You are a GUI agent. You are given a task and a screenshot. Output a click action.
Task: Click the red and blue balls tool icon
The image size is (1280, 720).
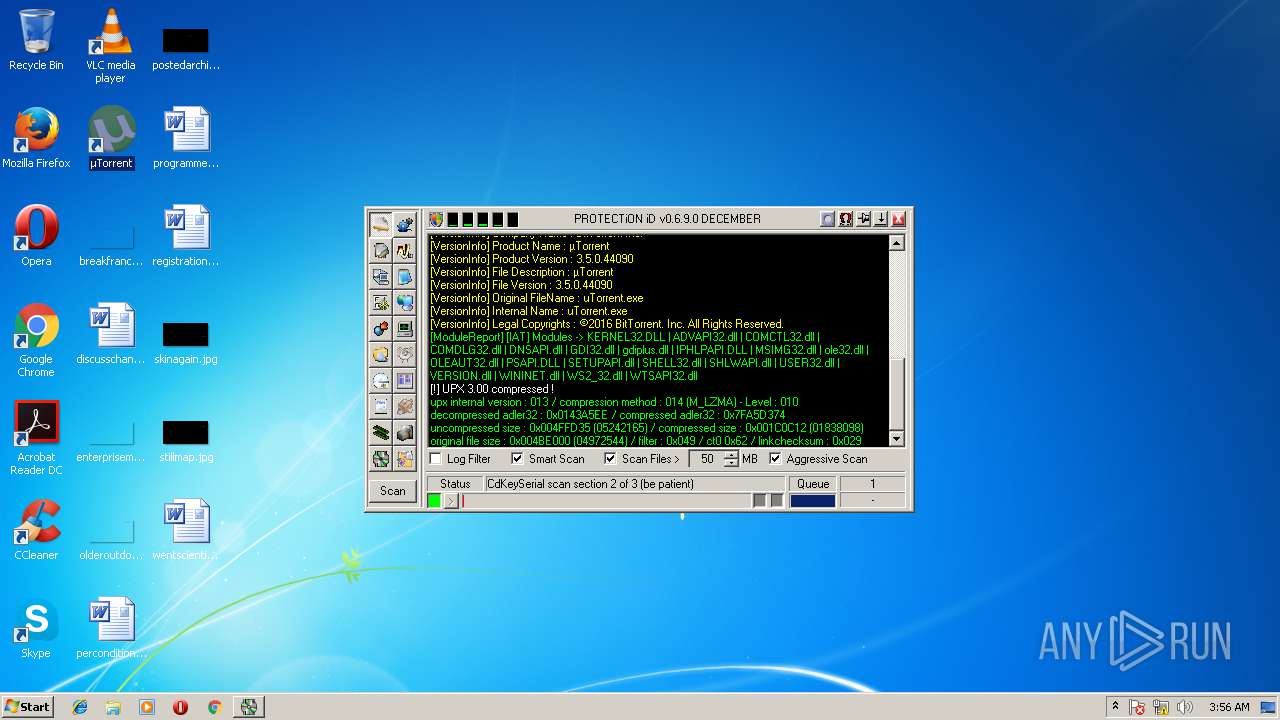381,328
